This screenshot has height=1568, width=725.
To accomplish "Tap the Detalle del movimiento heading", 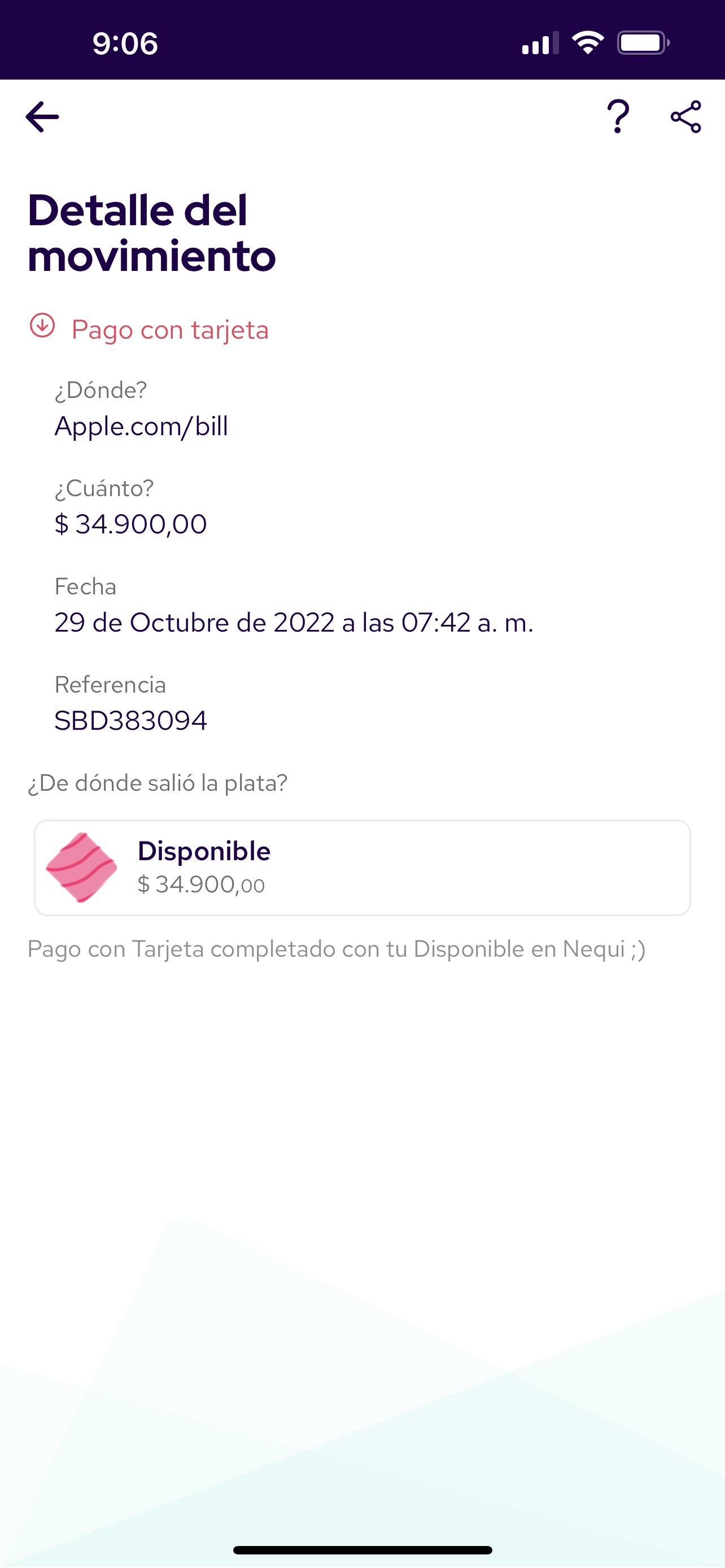I will click(x=151, y=233).
